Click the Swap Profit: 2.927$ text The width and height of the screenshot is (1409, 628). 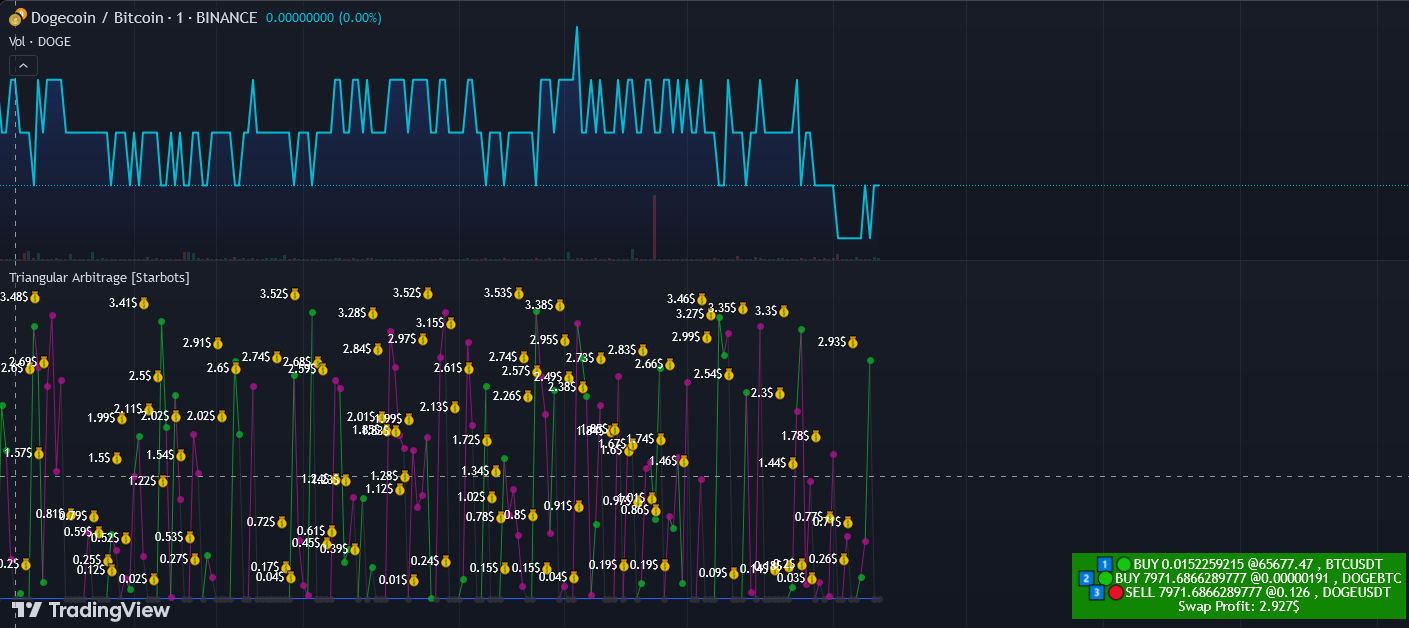(1238, 606)
